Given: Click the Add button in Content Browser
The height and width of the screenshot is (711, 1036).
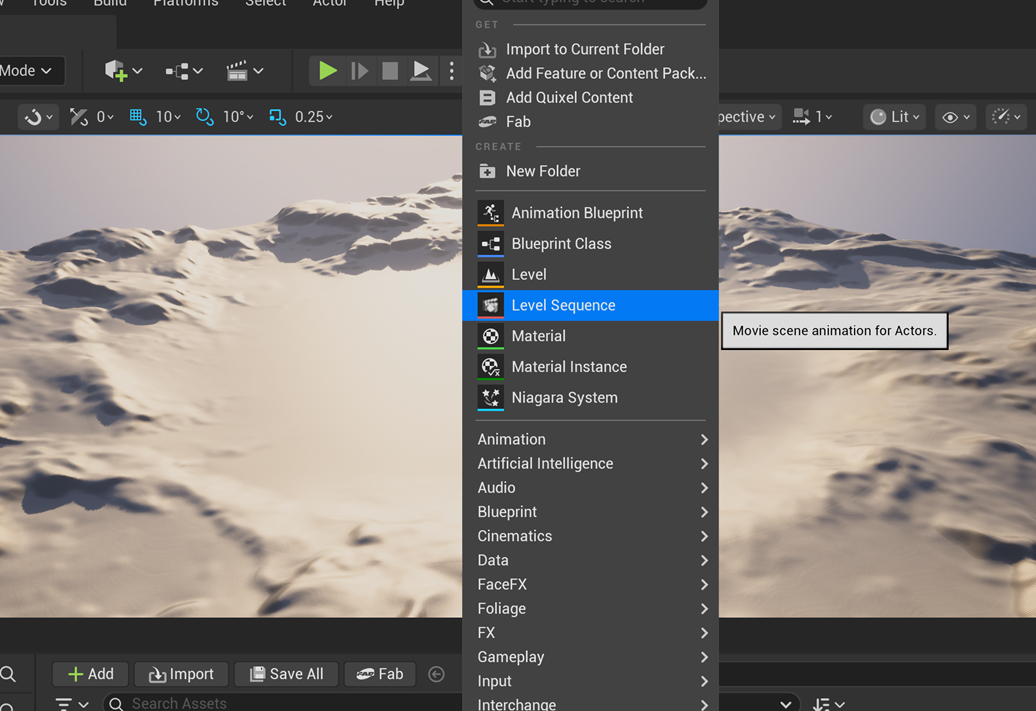Looking at the screenshot, I should click(91, 674).
